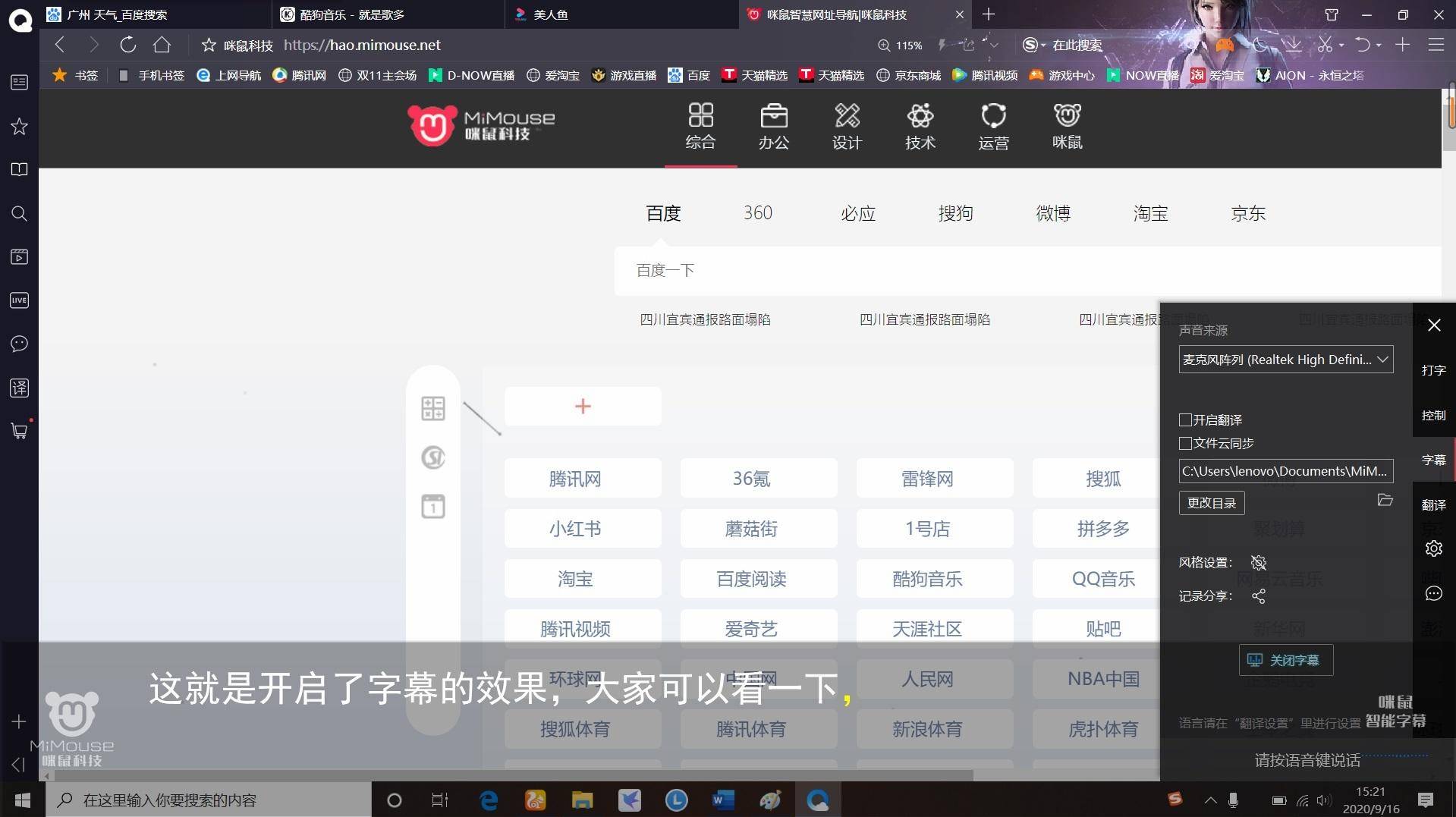
Task: Select 翻译 mode in side strip
Action: point(1433,504)
